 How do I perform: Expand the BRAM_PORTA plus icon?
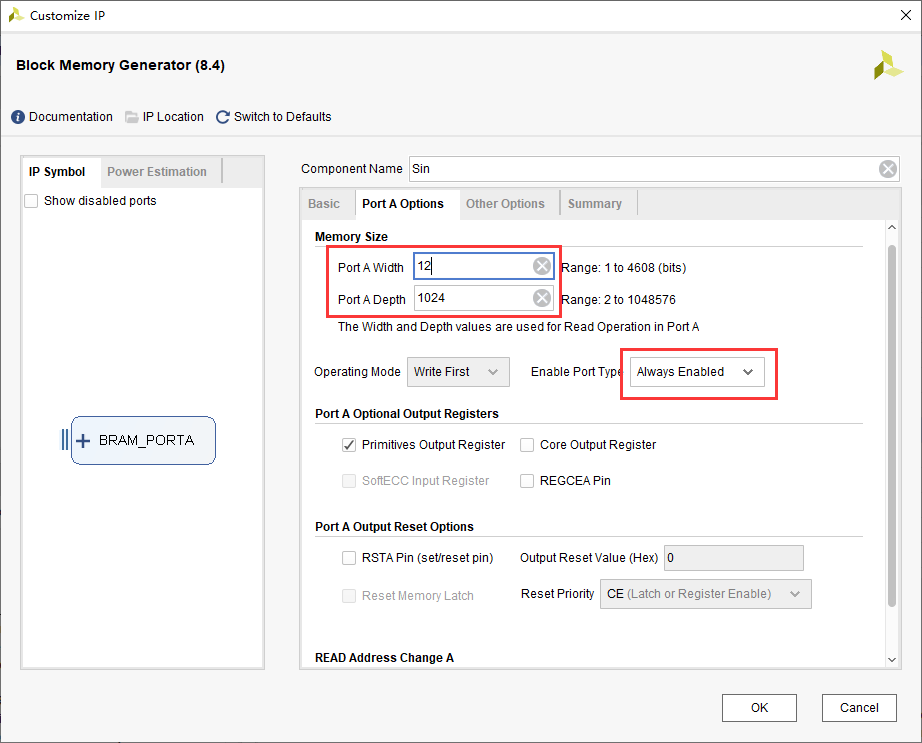click(83, 440)
